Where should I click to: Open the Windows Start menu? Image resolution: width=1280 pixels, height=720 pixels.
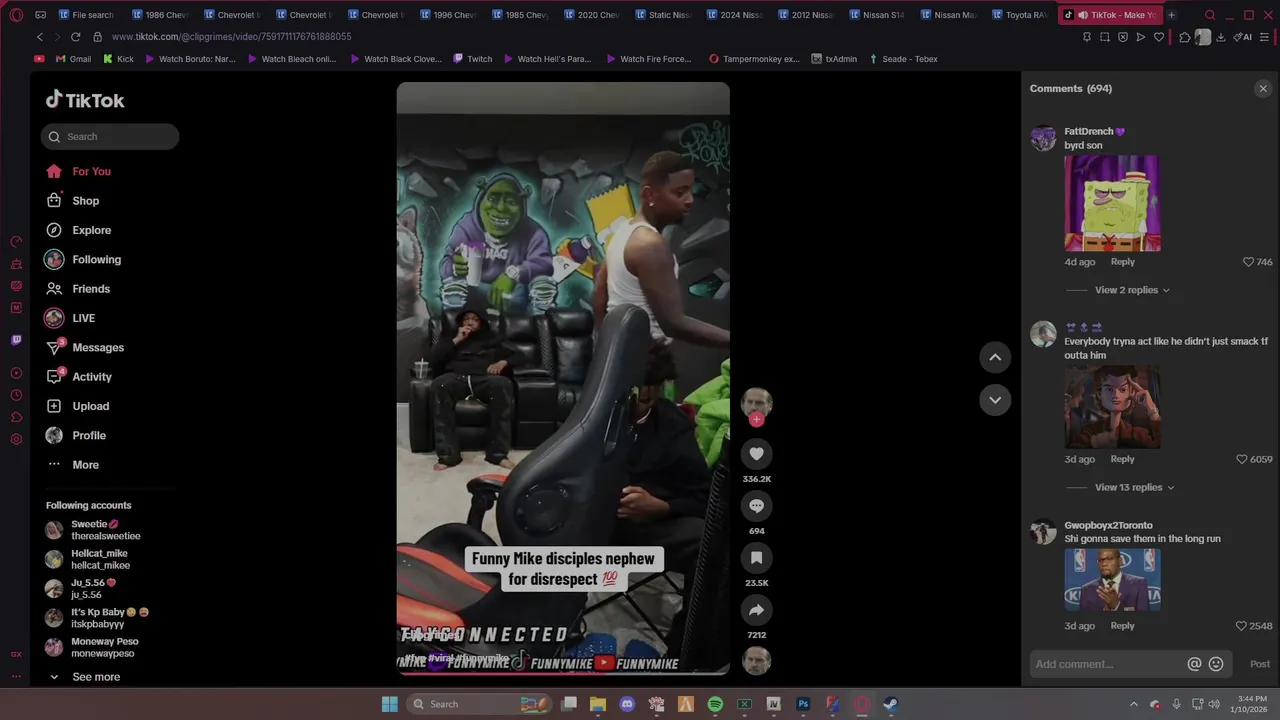pos(389,704)
